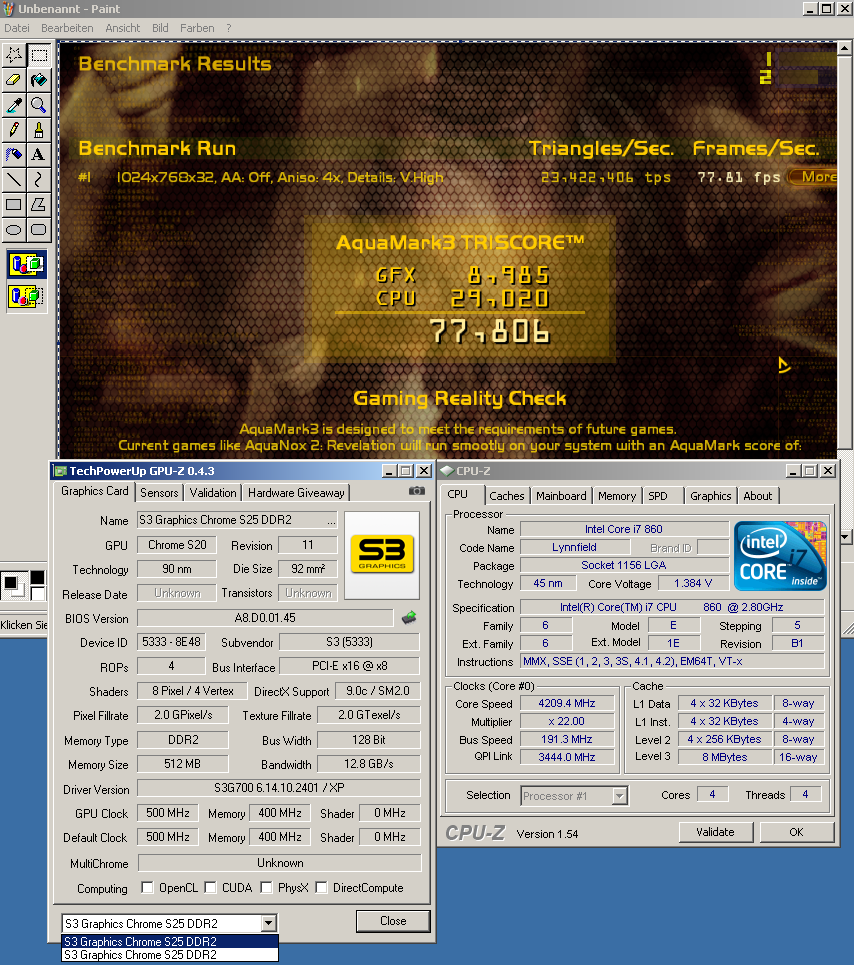Choose the Ellipse shape tool
The height and width of the screenshot is (965, 854).
point(14,230)
